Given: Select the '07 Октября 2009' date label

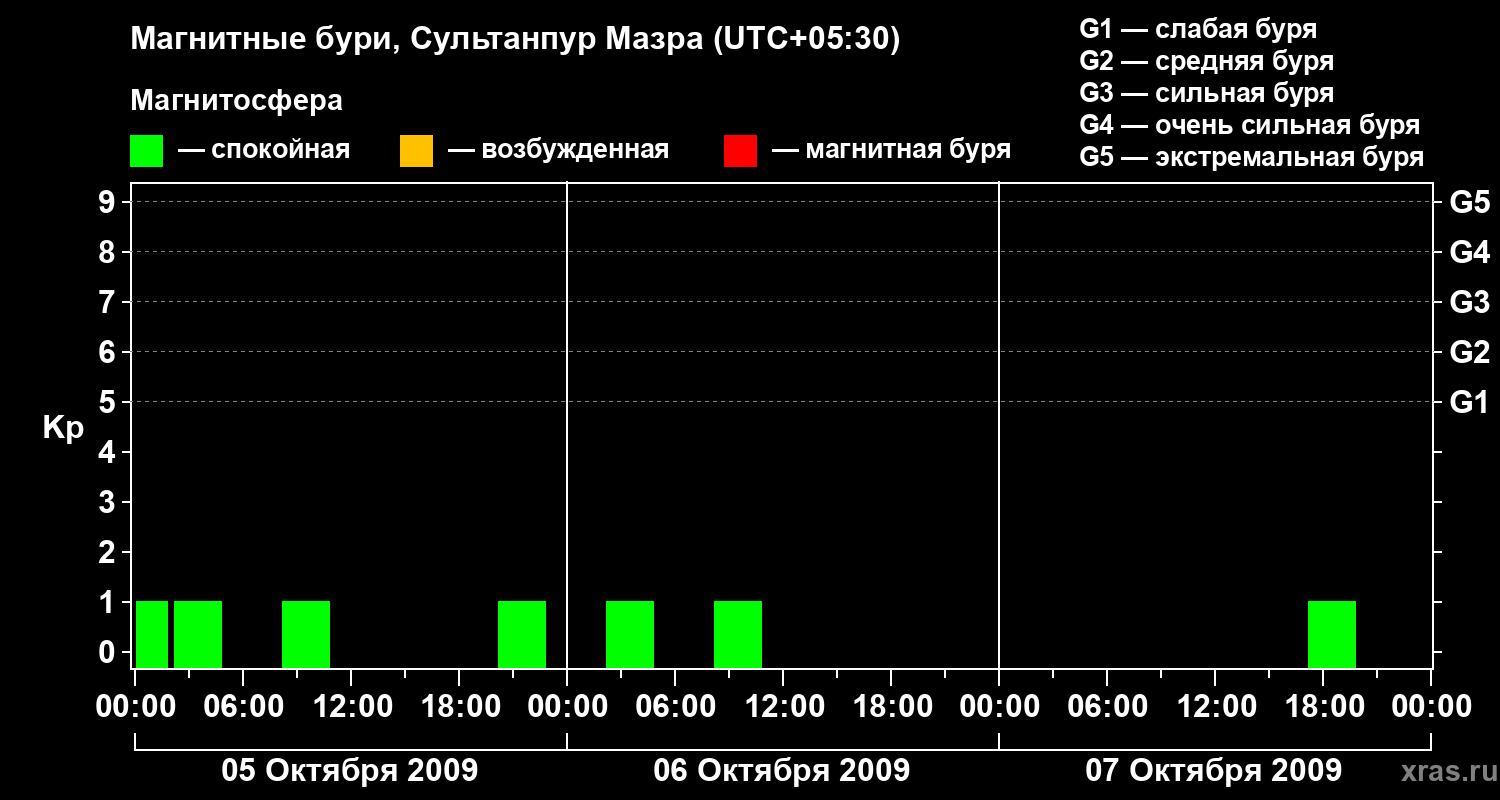Looking at the screenshot, I should (1214, 771).
